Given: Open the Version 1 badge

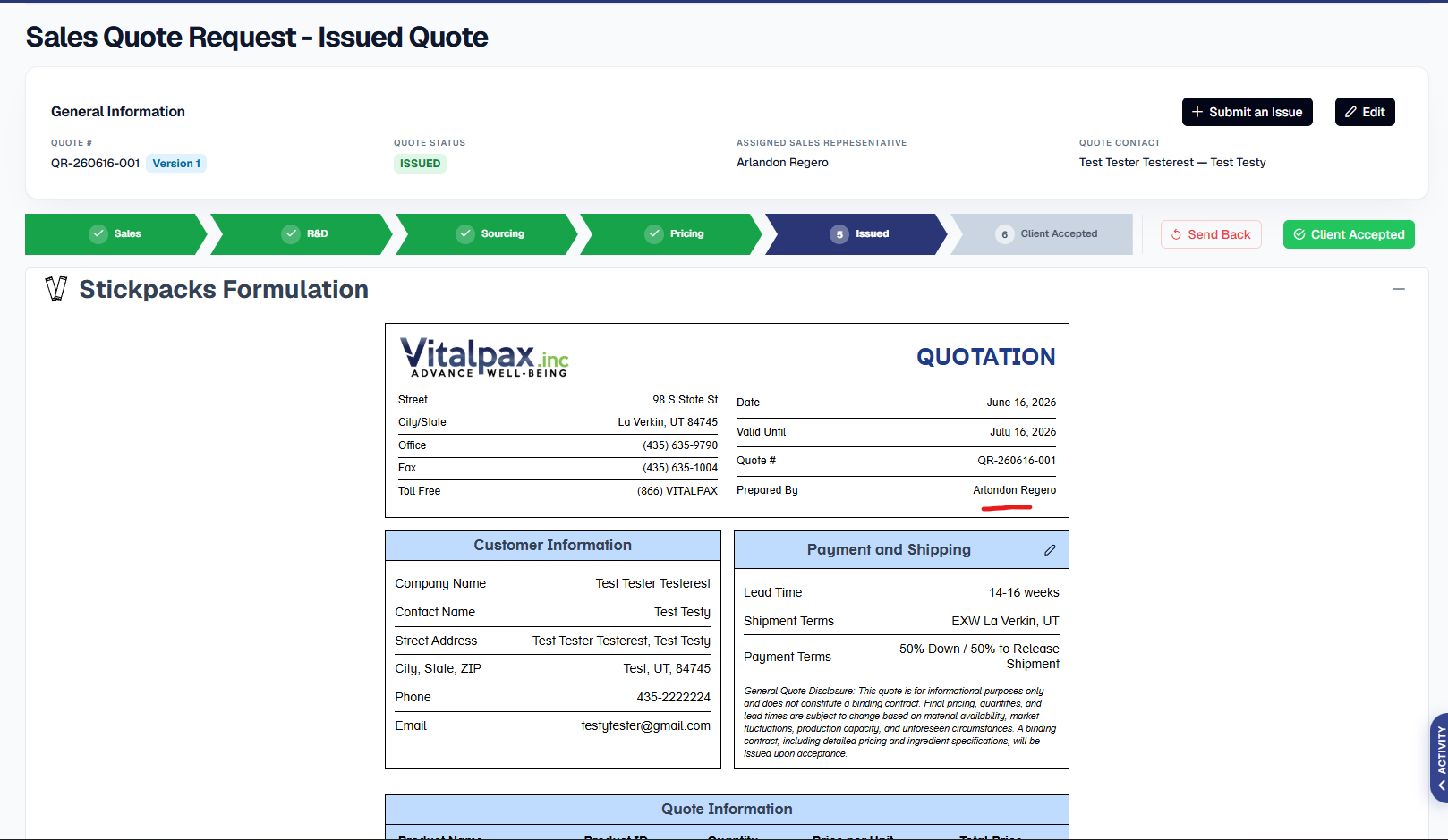Looking at the screenshot, I should point(176,164).
